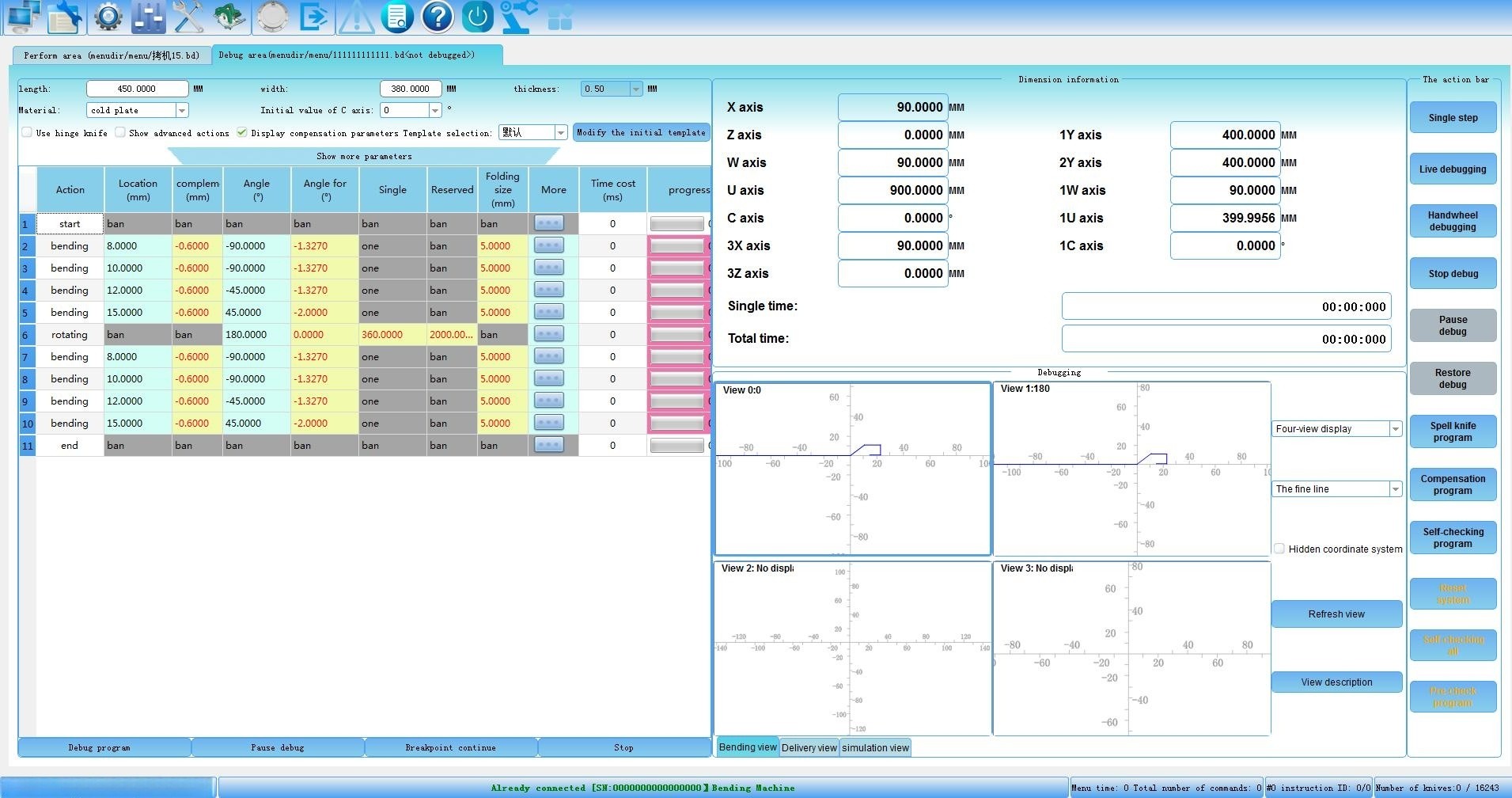Check the Hidden coordinate system box

click(x=1279, y=549)
